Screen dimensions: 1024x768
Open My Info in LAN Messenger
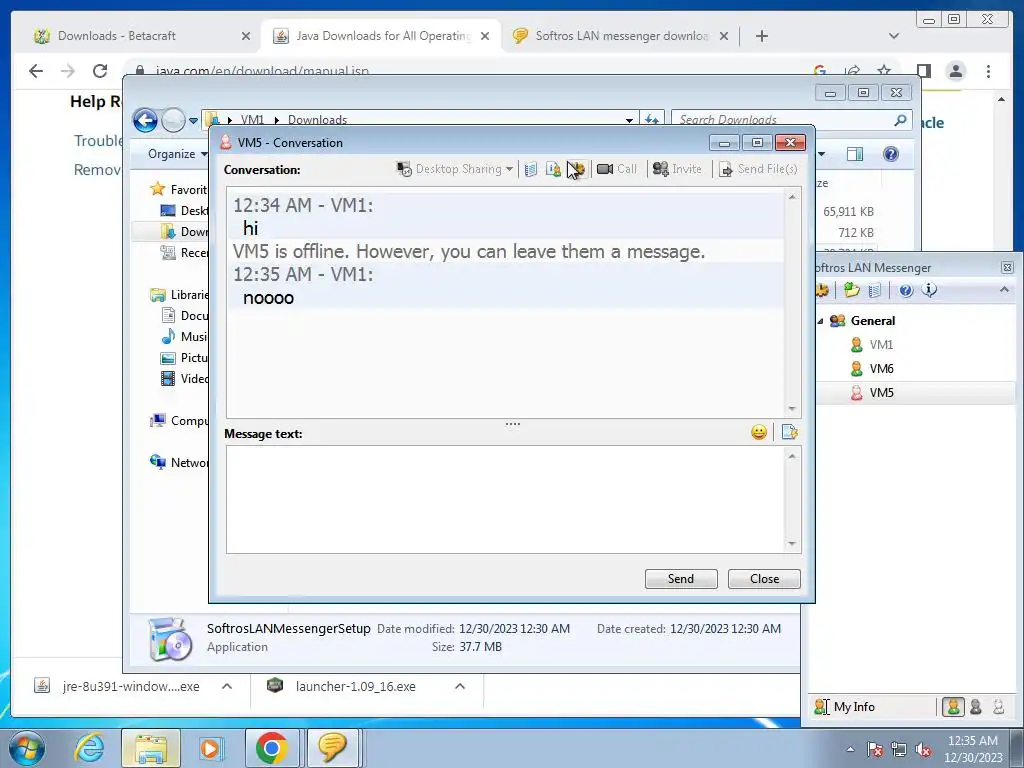pos(845,707)
